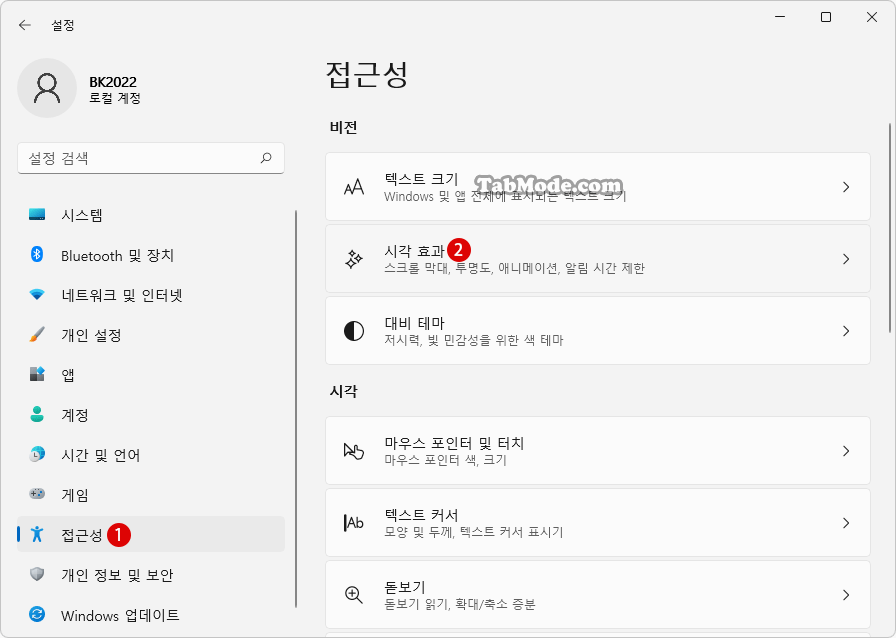
Task: Click the 앱 apps icon
Action: point(37,374)
